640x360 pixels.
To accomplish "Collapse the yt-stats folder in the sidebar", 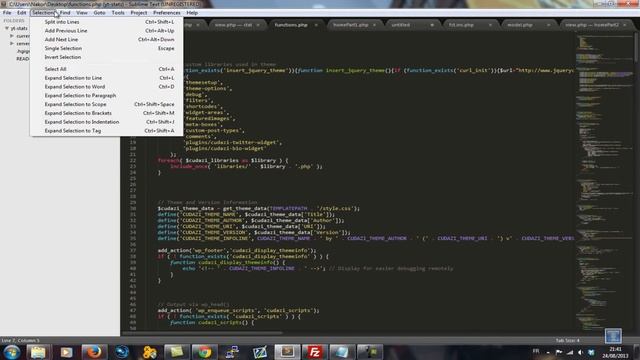I will pos(7,28).
